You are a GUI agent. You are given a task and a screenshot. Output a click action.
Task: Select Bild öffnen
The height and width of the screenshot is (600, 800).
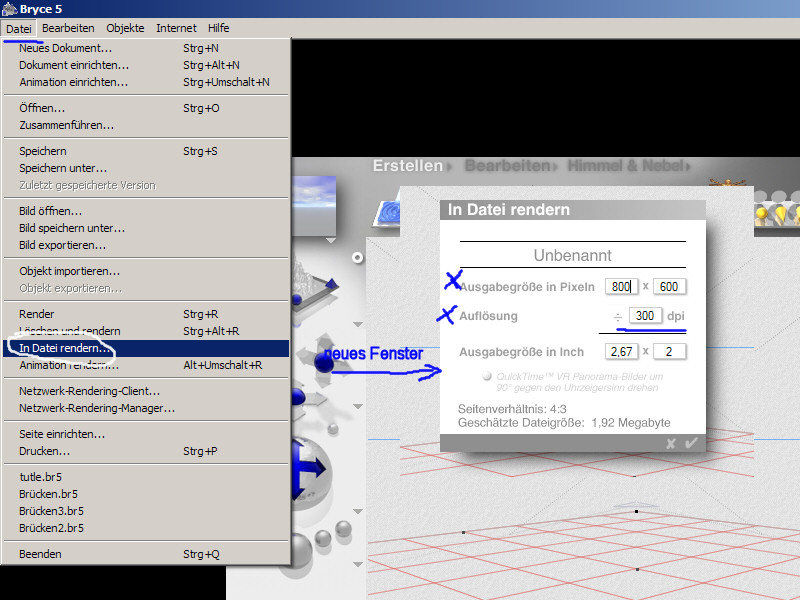146,211
